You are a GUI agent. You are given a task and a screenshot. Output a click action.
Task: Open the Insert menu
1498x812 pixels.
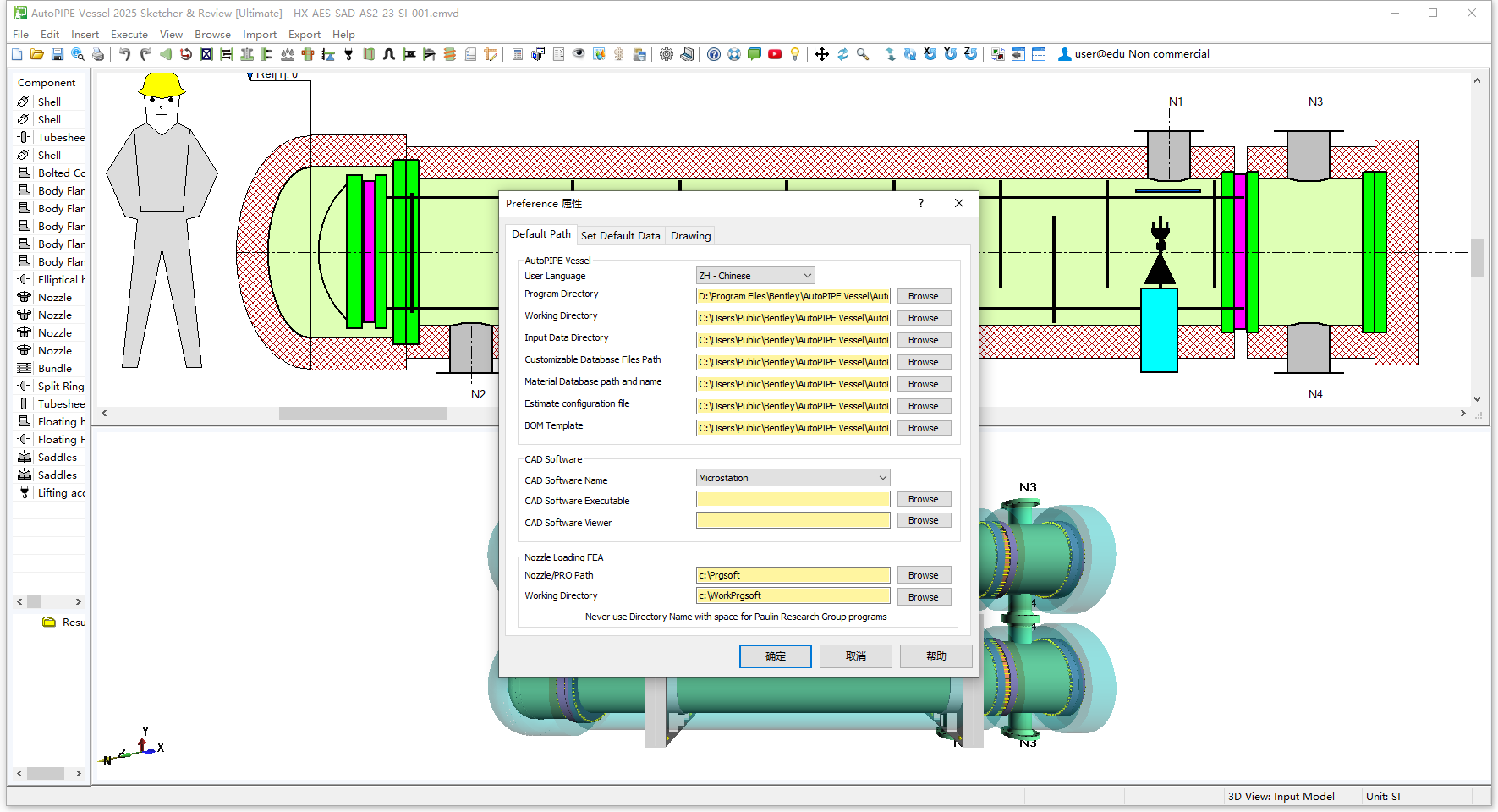[85, 35]
